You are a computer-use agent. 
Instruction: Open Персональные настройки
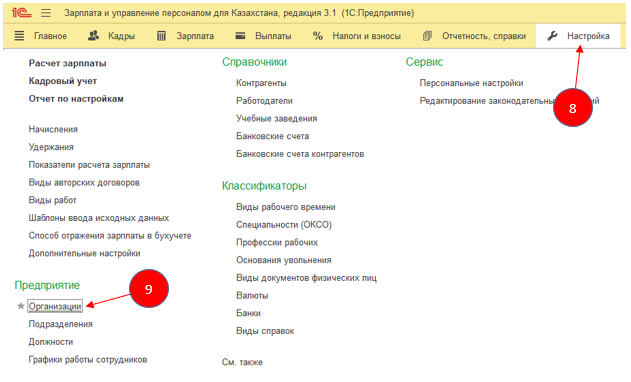[x=471, y=83]
